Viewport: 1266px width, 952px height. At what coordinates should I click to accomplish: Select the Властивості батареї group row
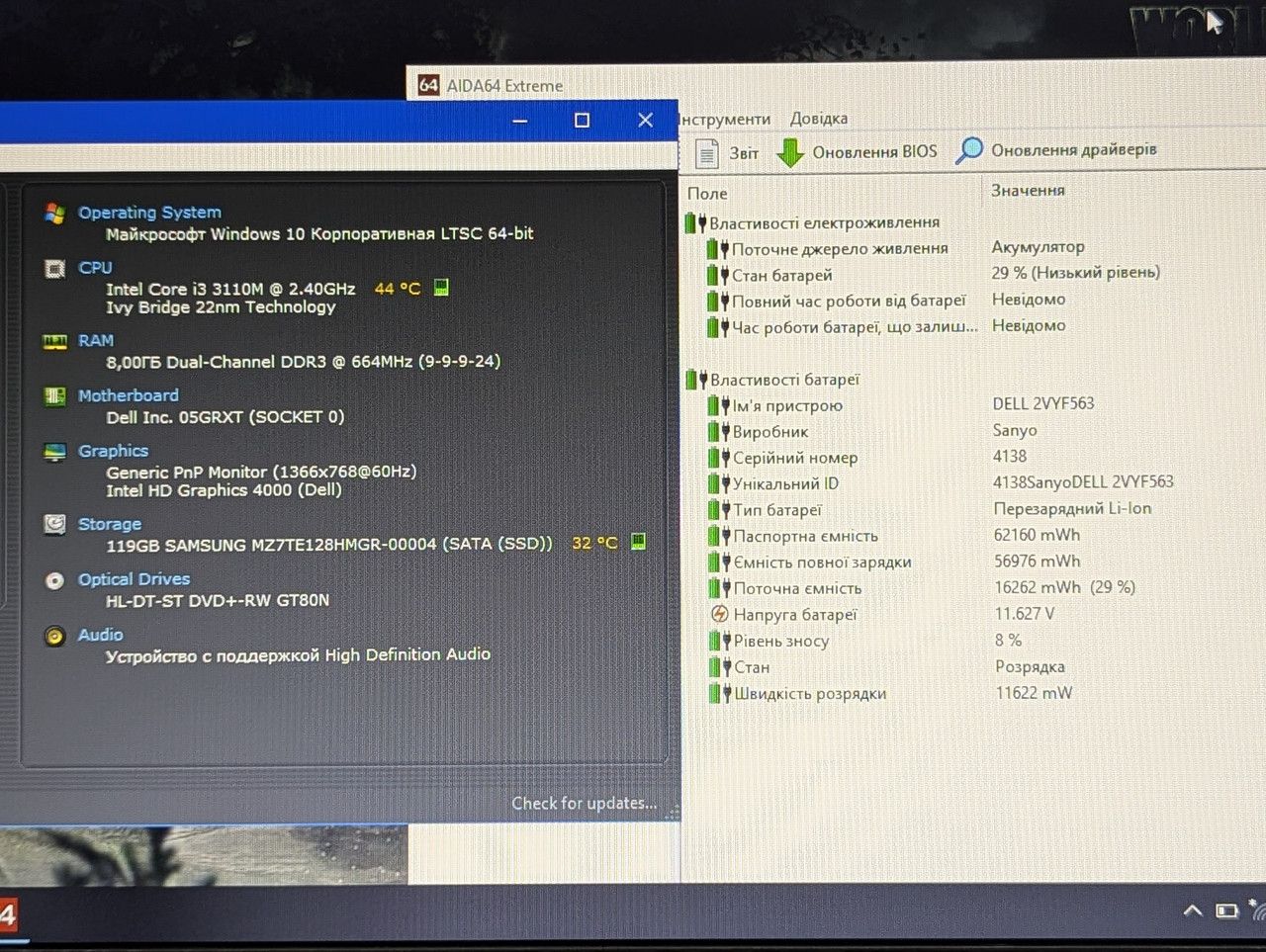click(773, 380)
